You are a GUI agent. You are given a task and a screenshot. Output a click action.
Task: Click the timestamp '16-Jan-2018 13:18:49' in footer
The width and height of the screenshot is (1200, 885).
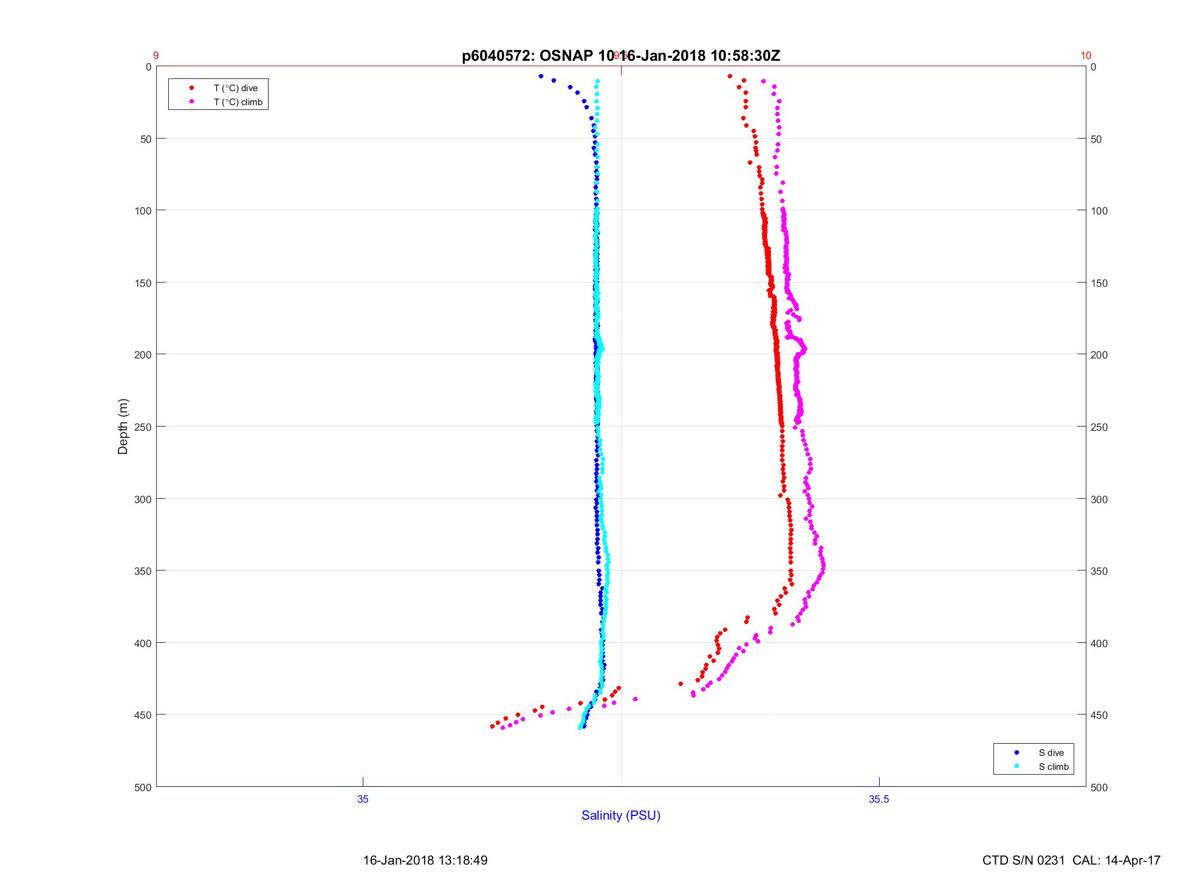pyautogui.click(x=425, y=860)
